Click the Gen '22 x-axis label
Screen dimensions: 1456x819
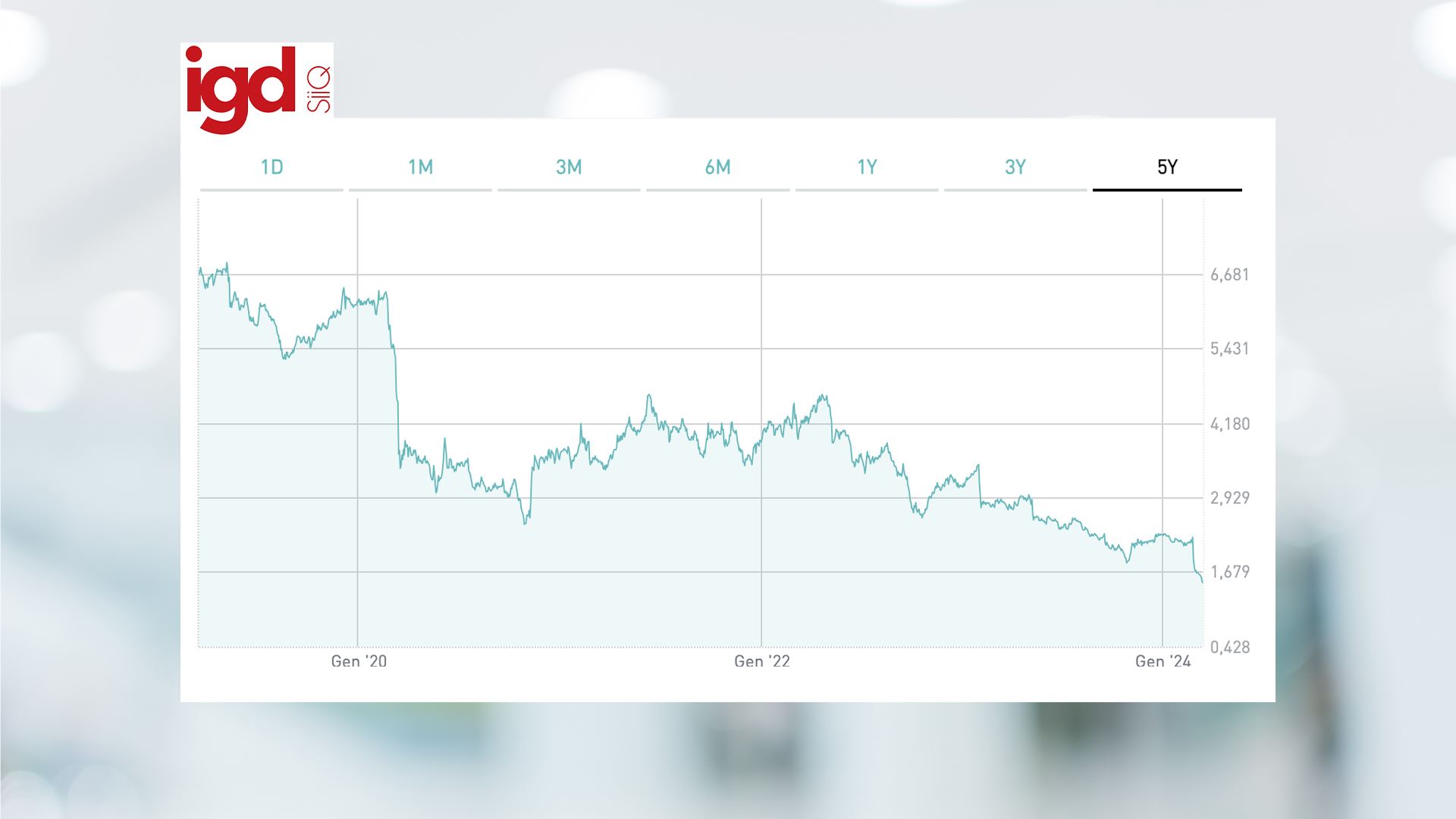point(762,661)
